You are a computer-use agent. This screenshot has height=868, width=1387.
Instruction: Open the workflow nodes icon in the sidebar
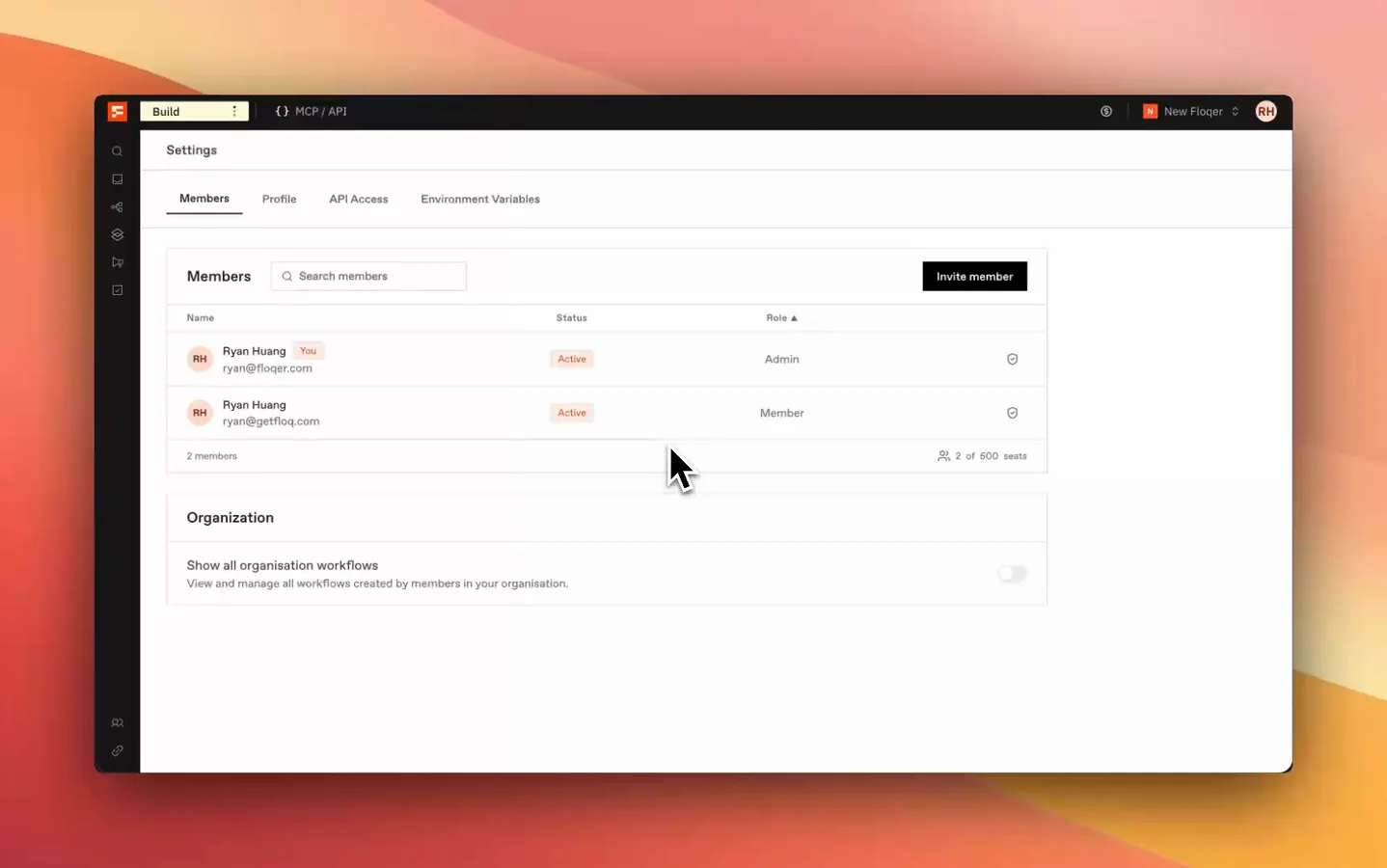(118, 207)
